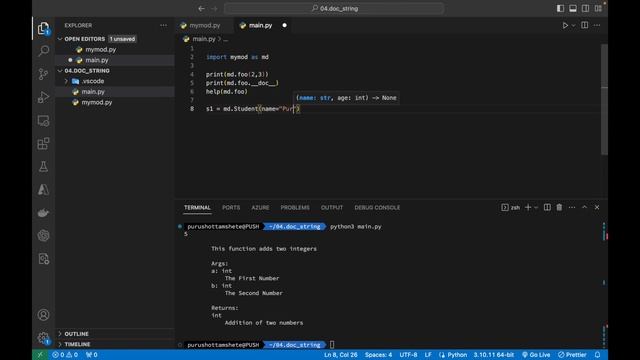The image size is (640, 360).
Task: Open the Extensions view
Action: (43, 144)
